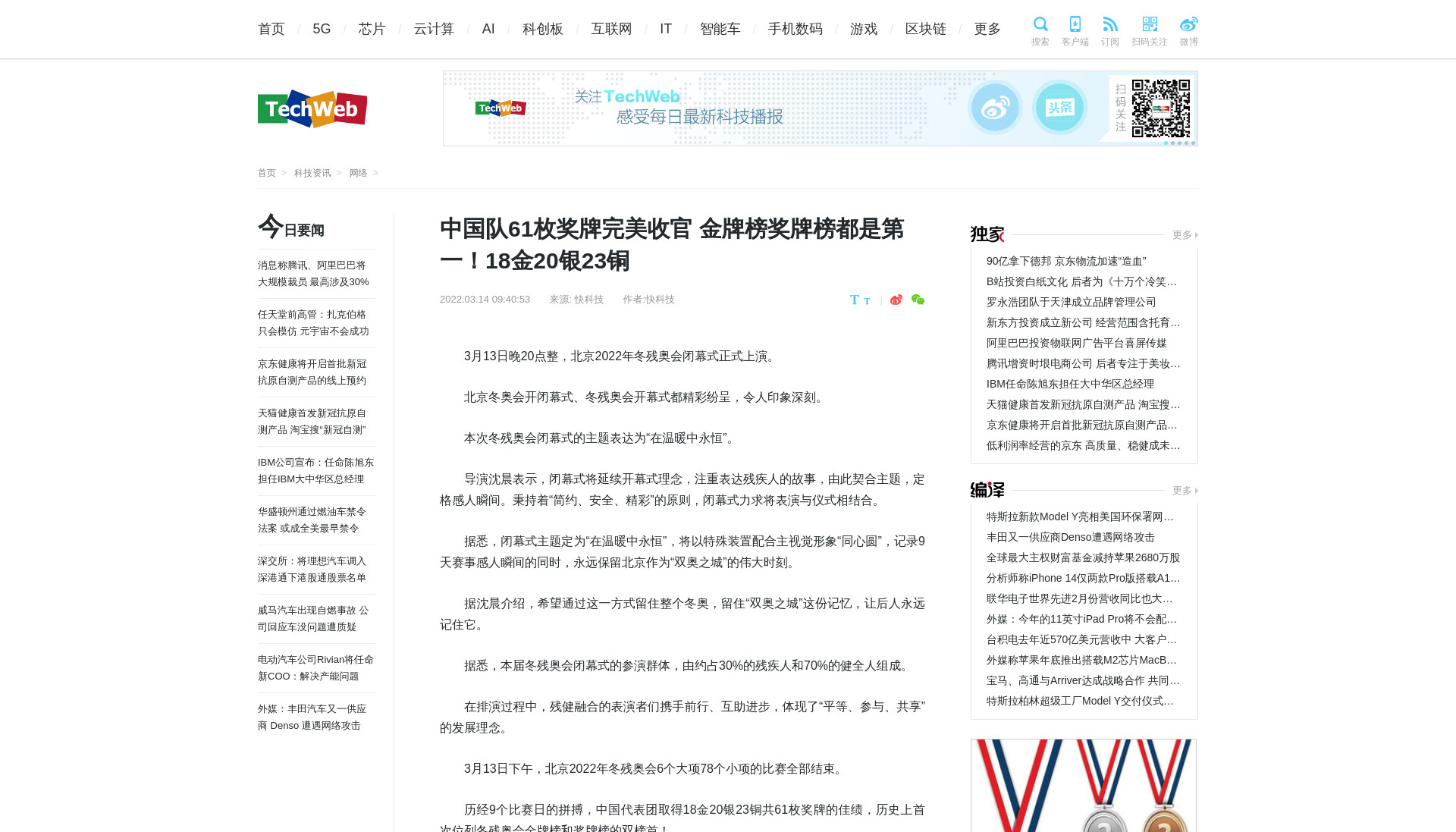
Task: Open 台积电去年近570亿美元营收 article
Action: click(x=1083, y=639)
